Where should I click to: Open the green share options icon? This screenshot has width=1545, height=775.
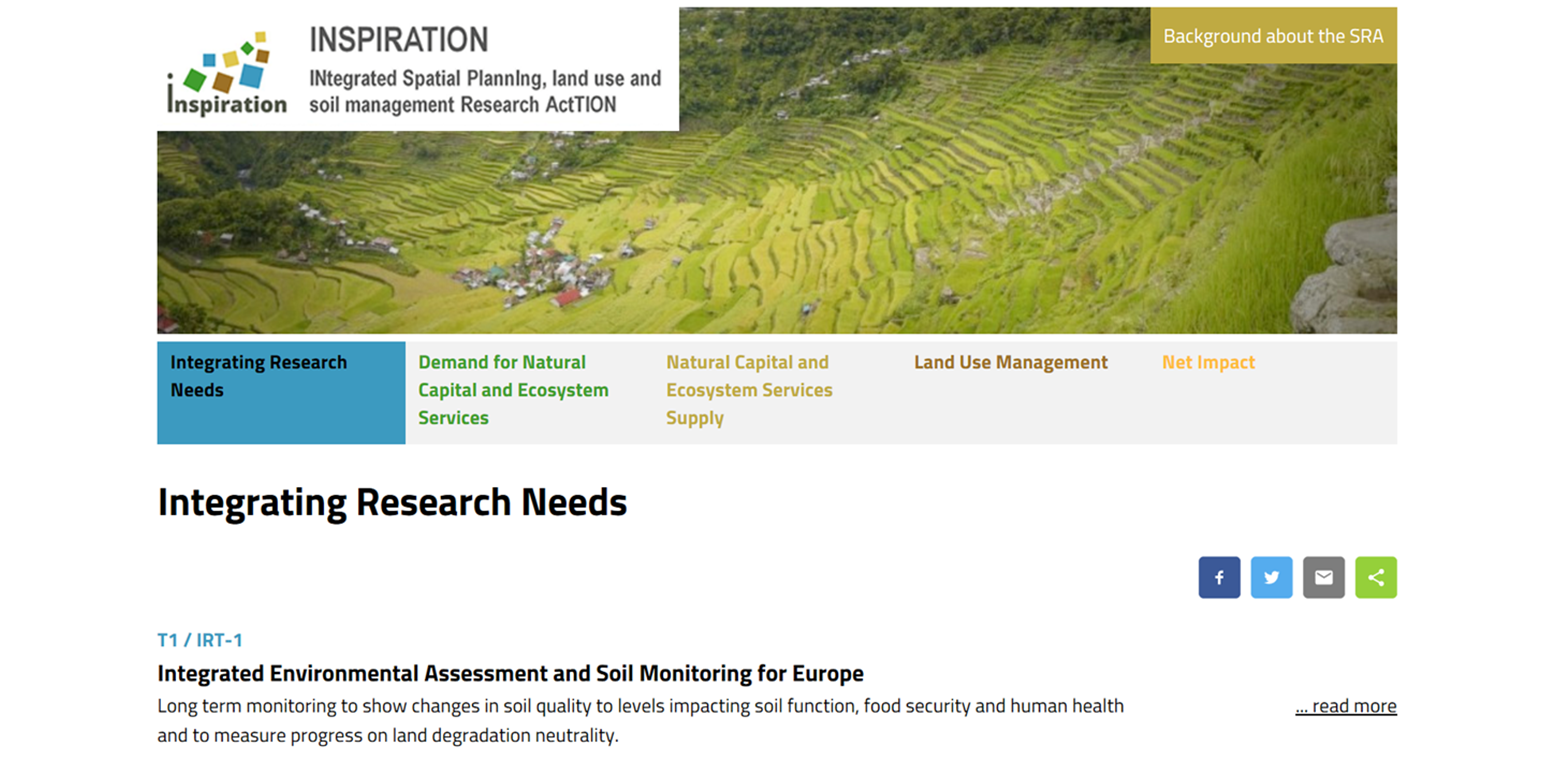coord(1375,577)
